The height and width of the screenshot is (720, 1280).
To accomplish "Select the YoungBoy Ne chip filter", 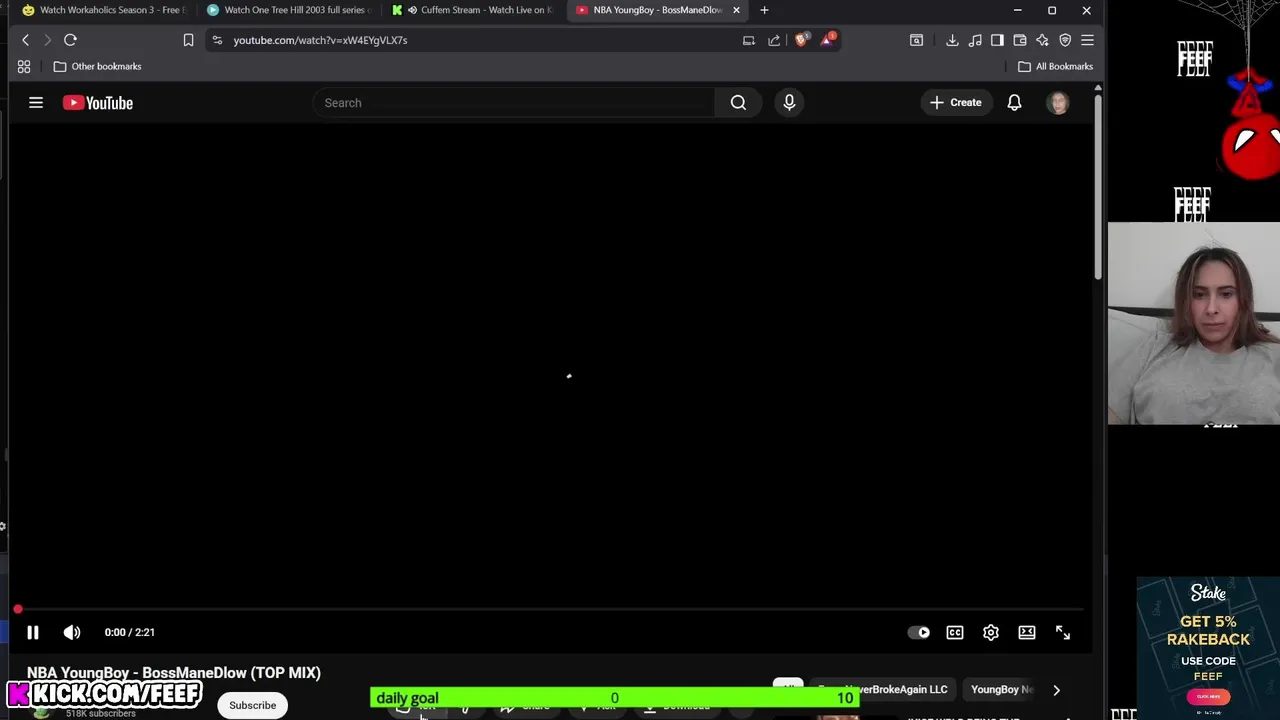I will click(1001, 689).
